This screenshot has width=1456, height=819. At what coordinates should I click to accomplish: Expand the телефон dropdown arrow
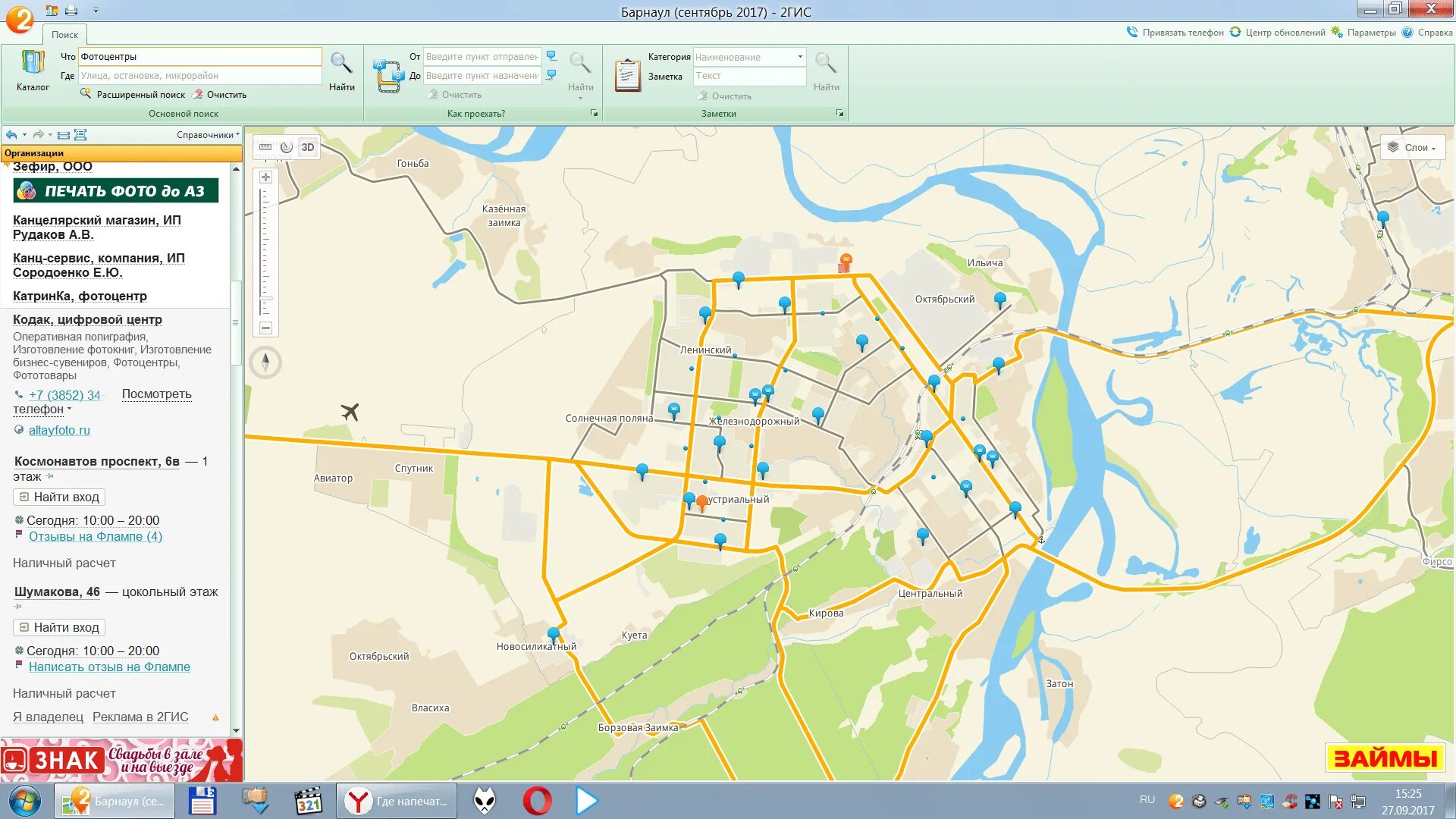[69, 409]
